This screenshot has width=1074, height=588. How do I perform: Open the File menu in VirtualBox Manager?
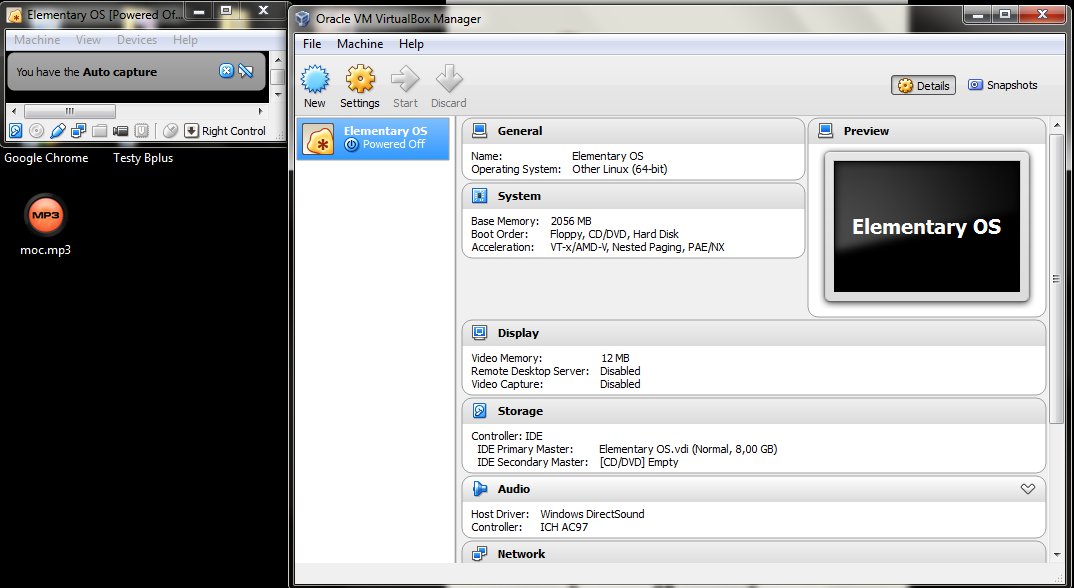(312, 44)
